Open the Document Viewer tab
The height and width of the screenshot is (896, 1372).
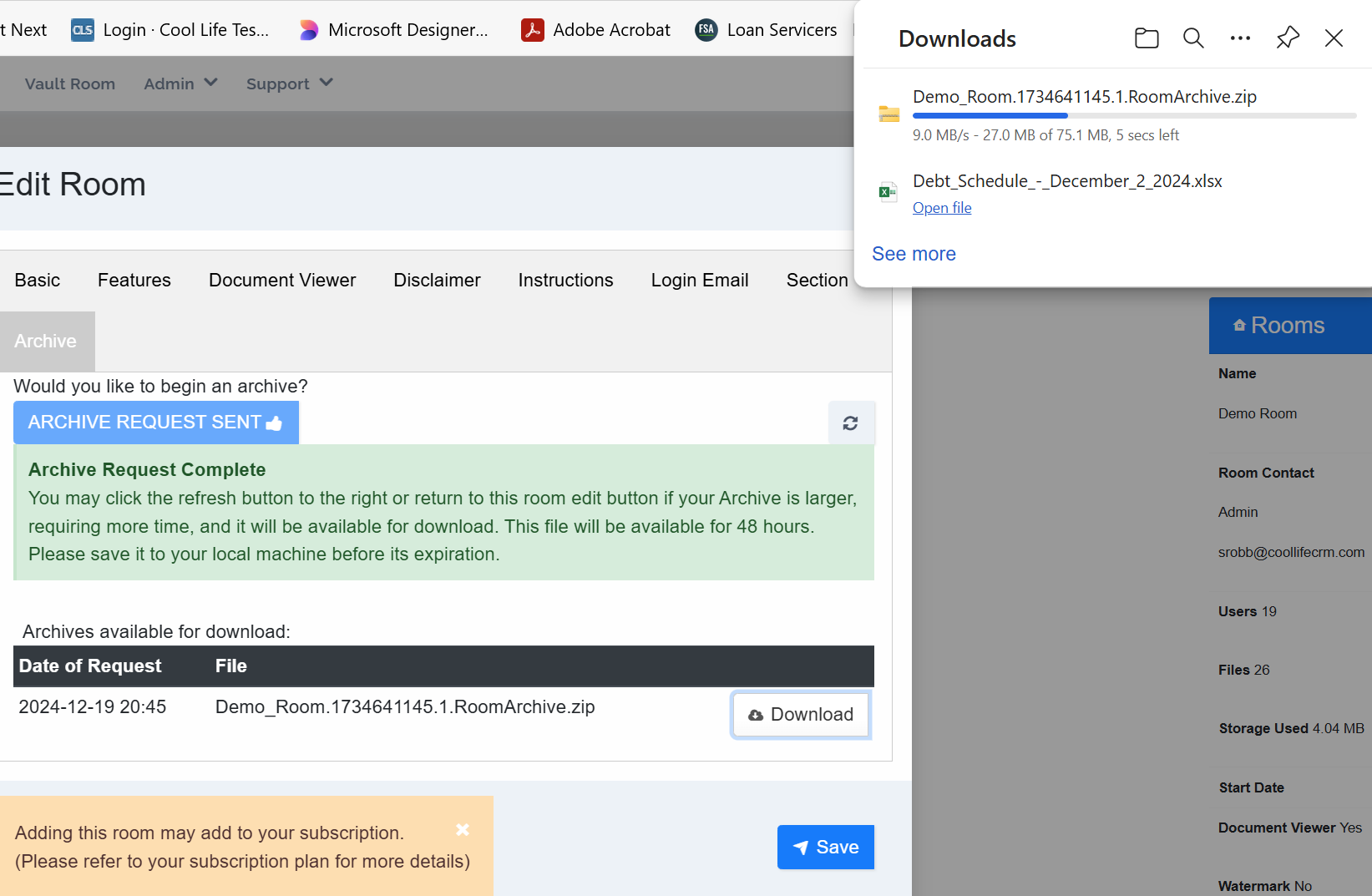coord(282,281)
